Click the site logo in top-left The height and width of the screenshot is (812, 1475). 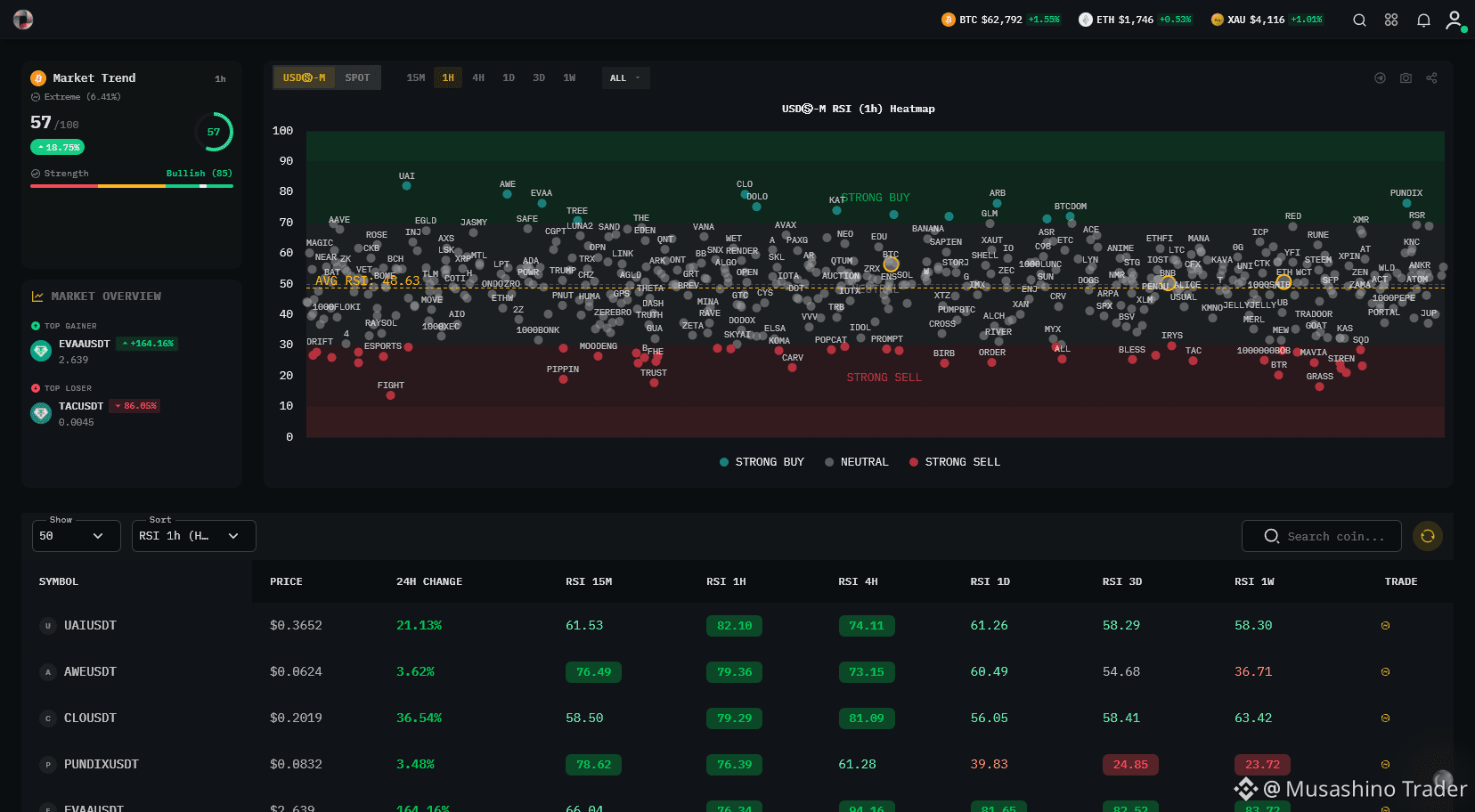[x=23, y=20]
